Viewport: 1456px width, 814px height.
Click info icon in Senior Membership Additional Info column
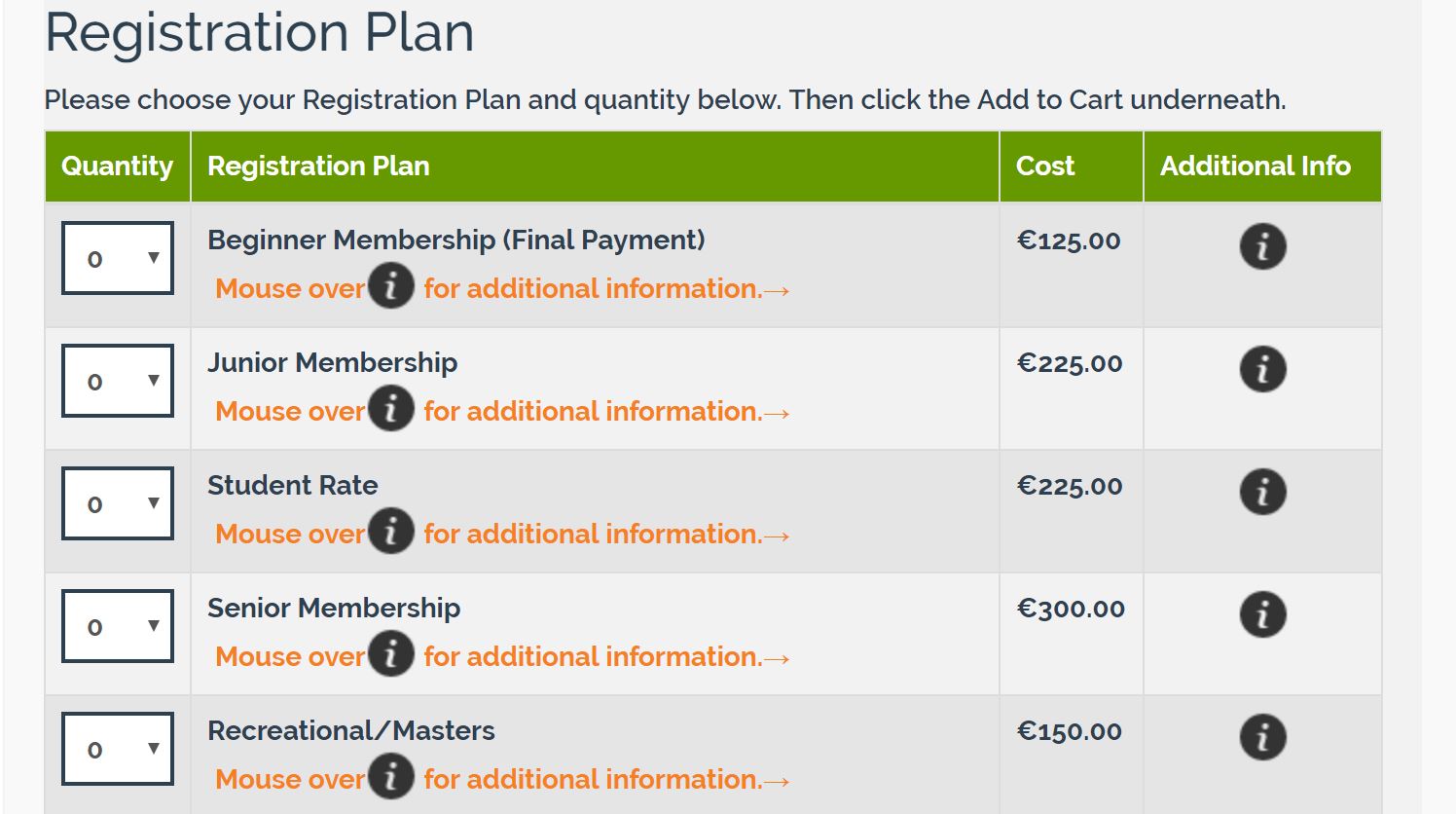1262,614
